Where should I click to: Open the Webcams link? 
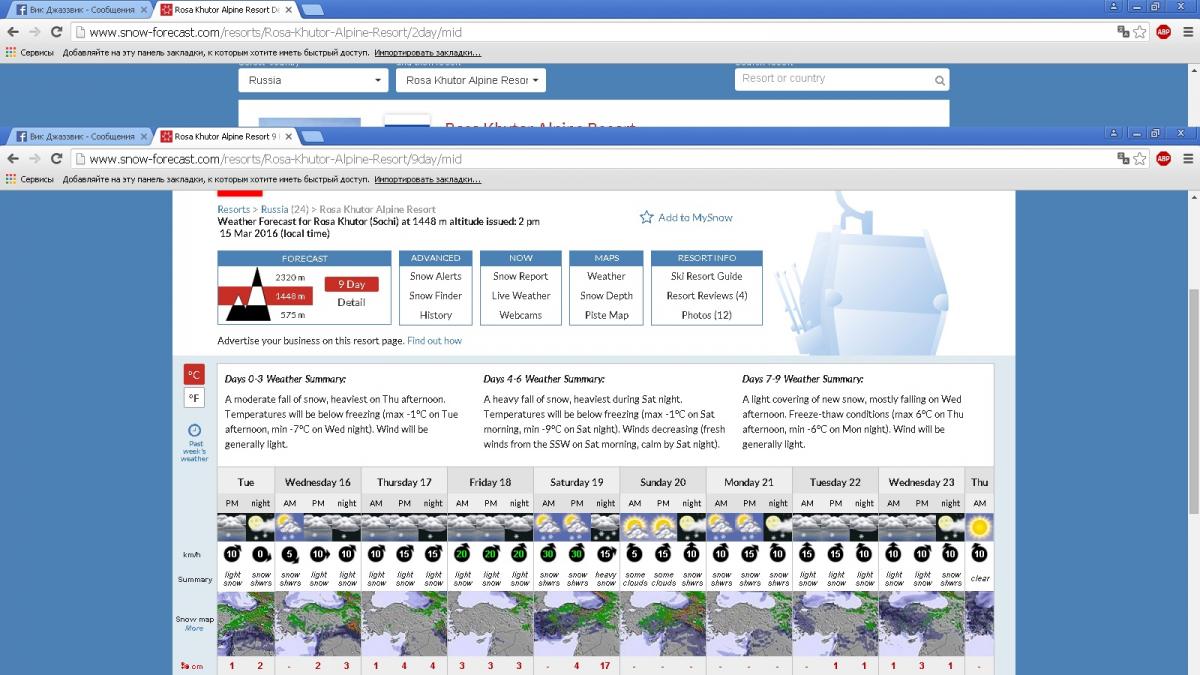pos(521,315)
